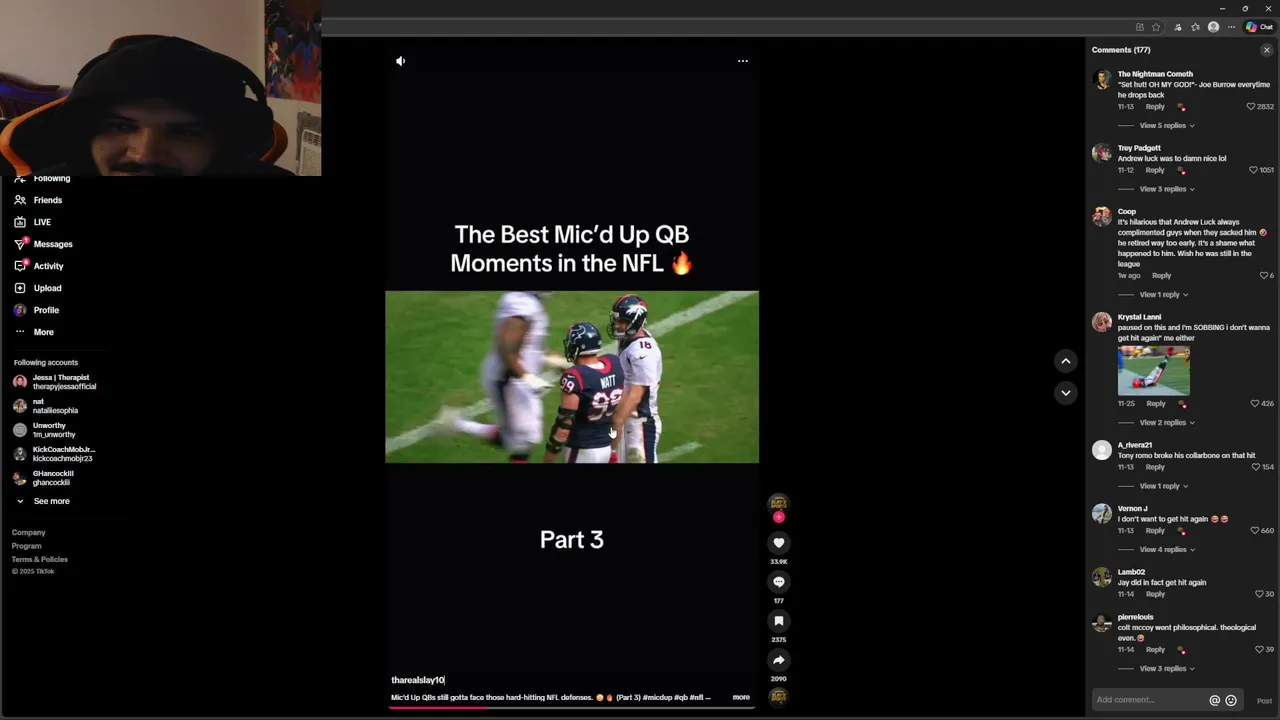The width and height of the screenshot is (1280, 720).
Task: Expand View 4 replies under Vernon J
Action: pos(1167,550)
